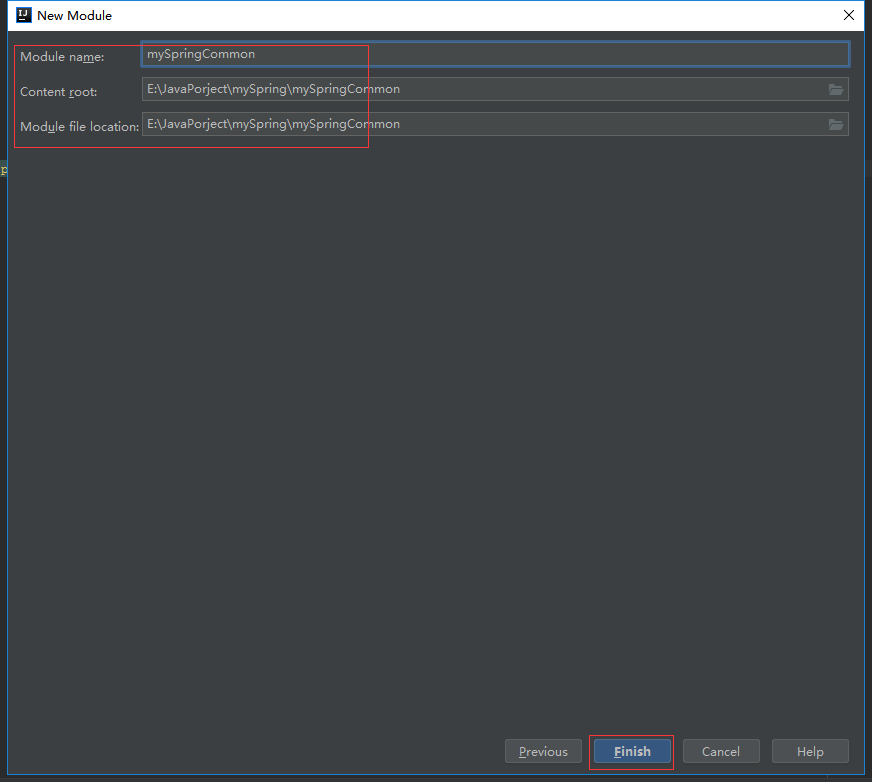This screenshot has height=782, width=872.
Task: Click the 'New Module' title text
Action: [x=75, y=16]
